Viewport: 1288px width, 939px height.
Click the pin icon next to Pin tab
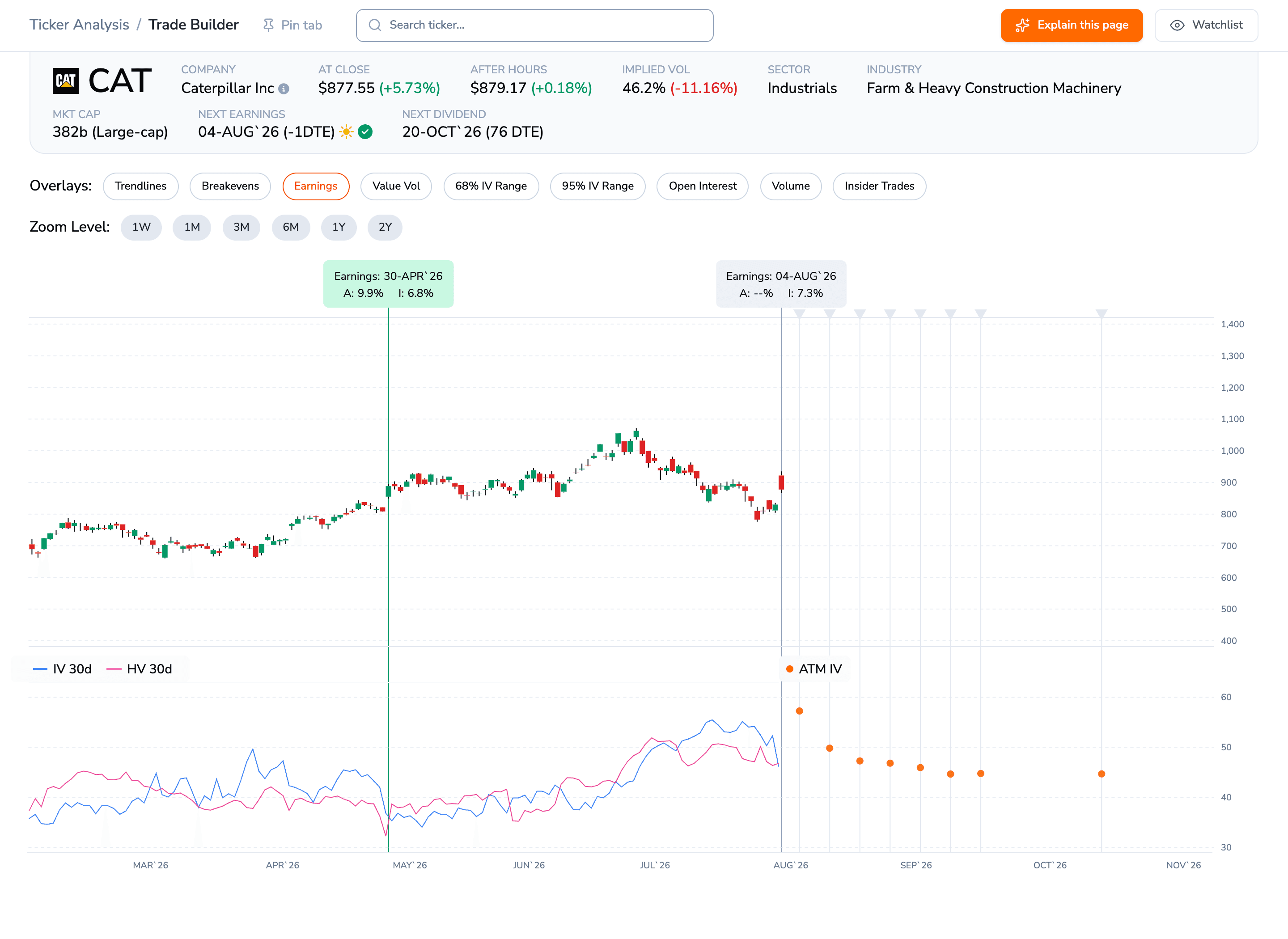coord(268,25)
